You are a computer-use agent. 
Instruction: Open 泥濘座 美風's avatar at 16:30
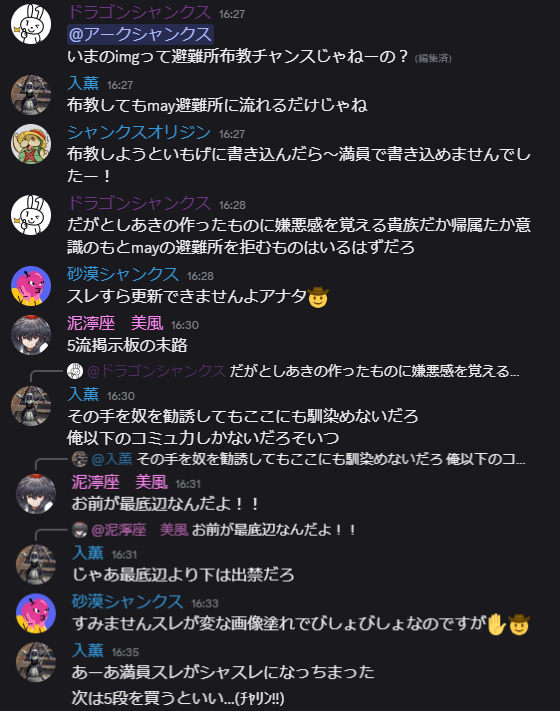(31, 335)
